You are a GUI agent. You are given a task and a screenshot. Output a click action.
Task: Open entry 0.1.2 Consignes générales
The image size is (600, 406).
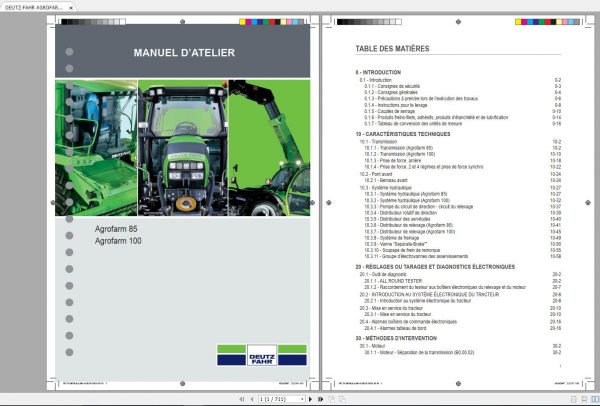391,92
